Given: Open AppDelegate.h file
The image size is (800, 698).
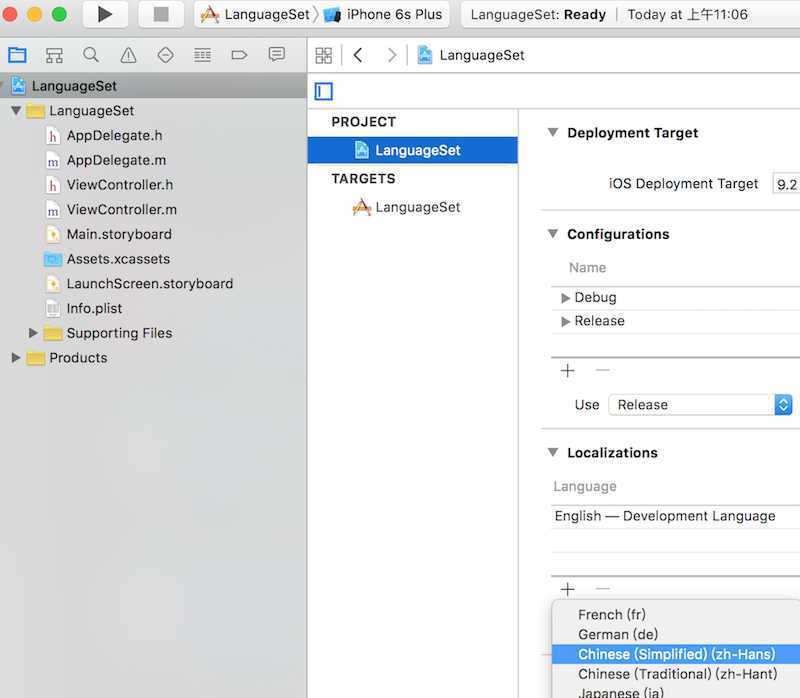Looking at the screenshot, I should (x=114, y=136).
